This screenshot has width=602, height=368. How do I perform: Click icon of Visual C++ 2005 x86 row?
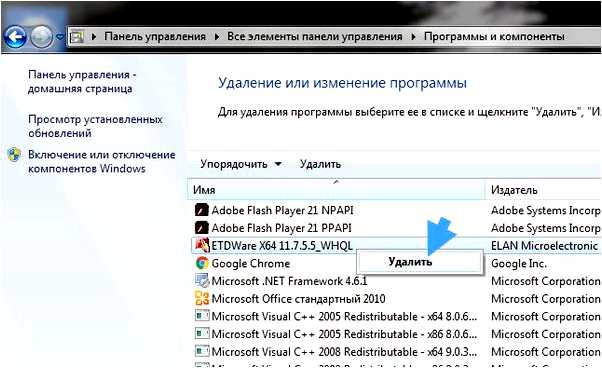[x=202, y=333]
